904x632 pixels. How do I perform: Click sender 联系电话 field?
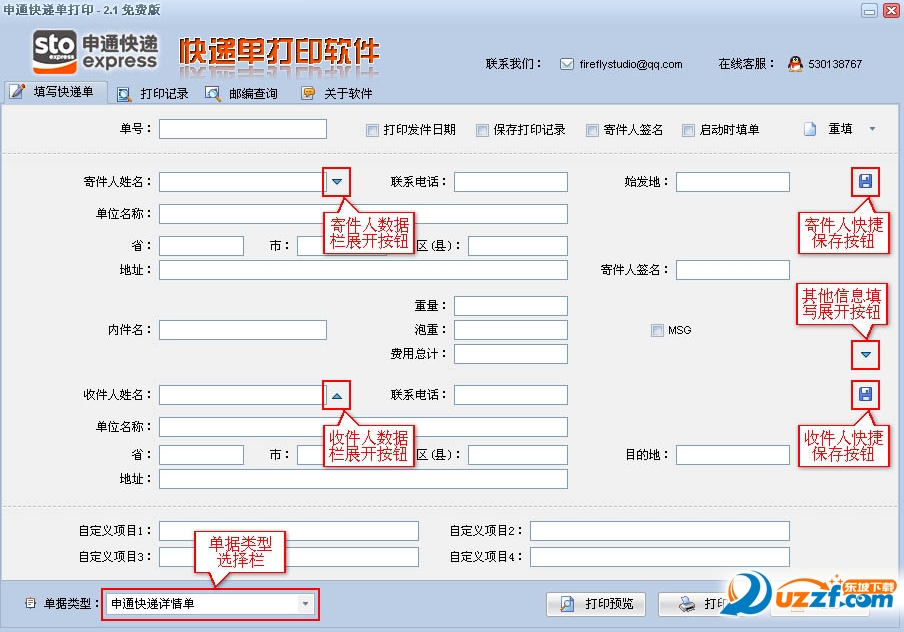point(511,182)
